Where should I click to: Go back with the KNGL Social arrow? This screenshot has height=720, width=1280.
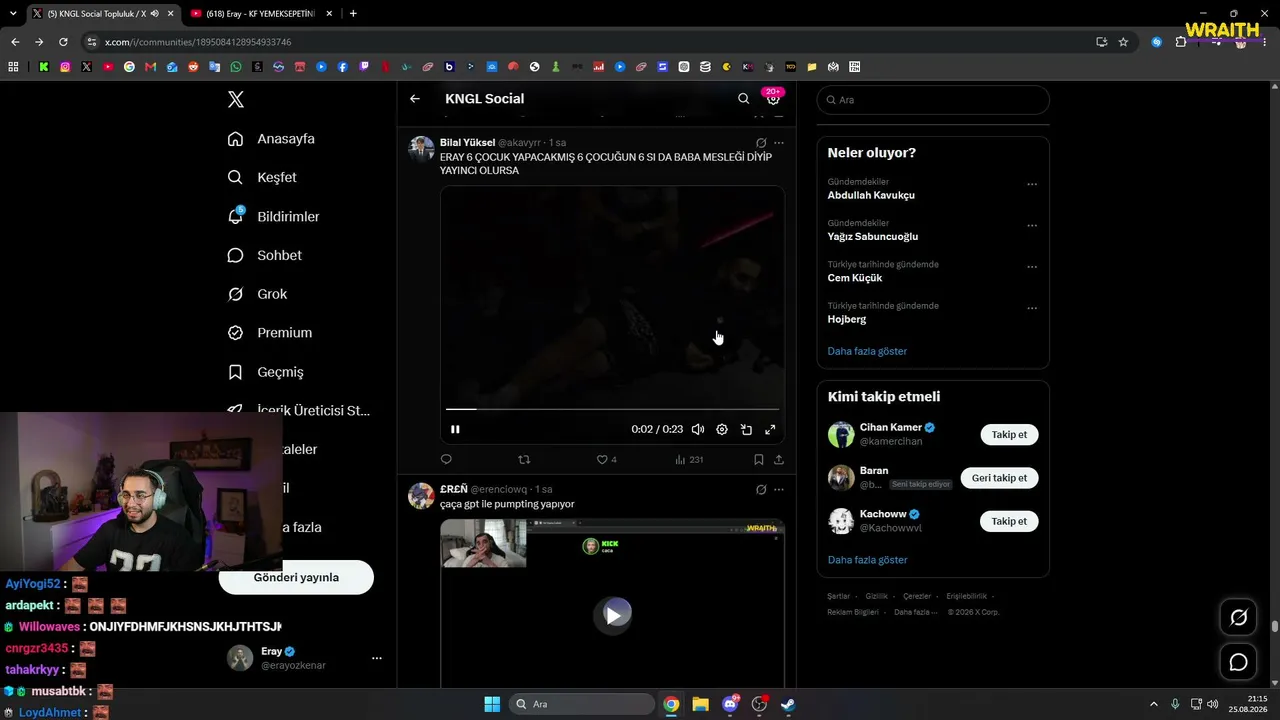pyautogui.click(x=415, y=99)
